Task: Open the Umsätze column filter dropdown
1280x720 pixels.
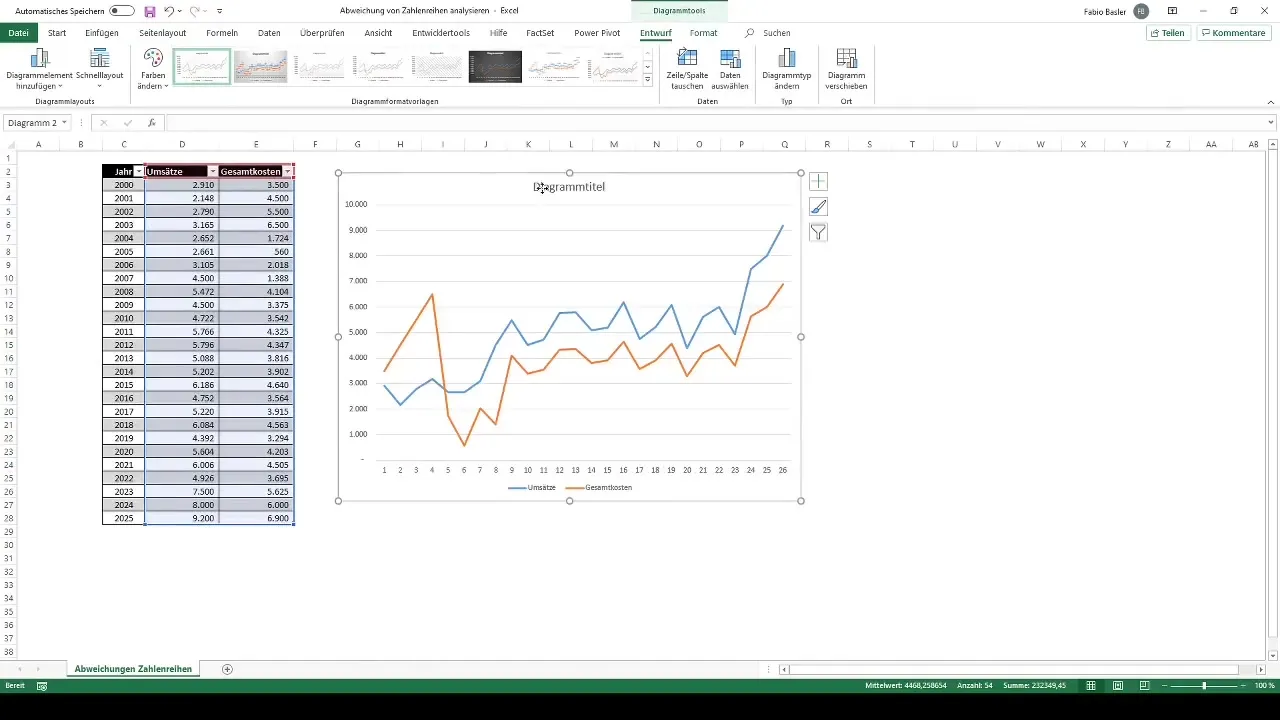Action: tap(212, 172)
